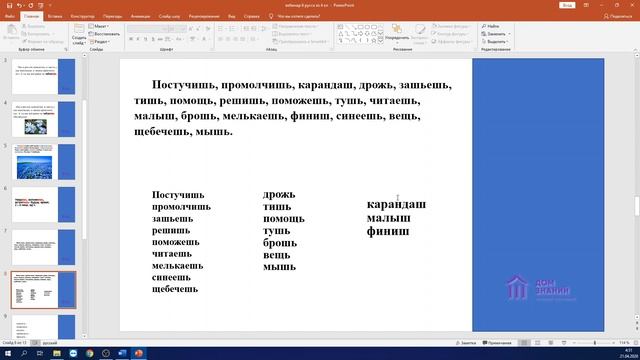
Task: Open Windows Start menu
Action: pyautogui.click(x=8, y=353)
